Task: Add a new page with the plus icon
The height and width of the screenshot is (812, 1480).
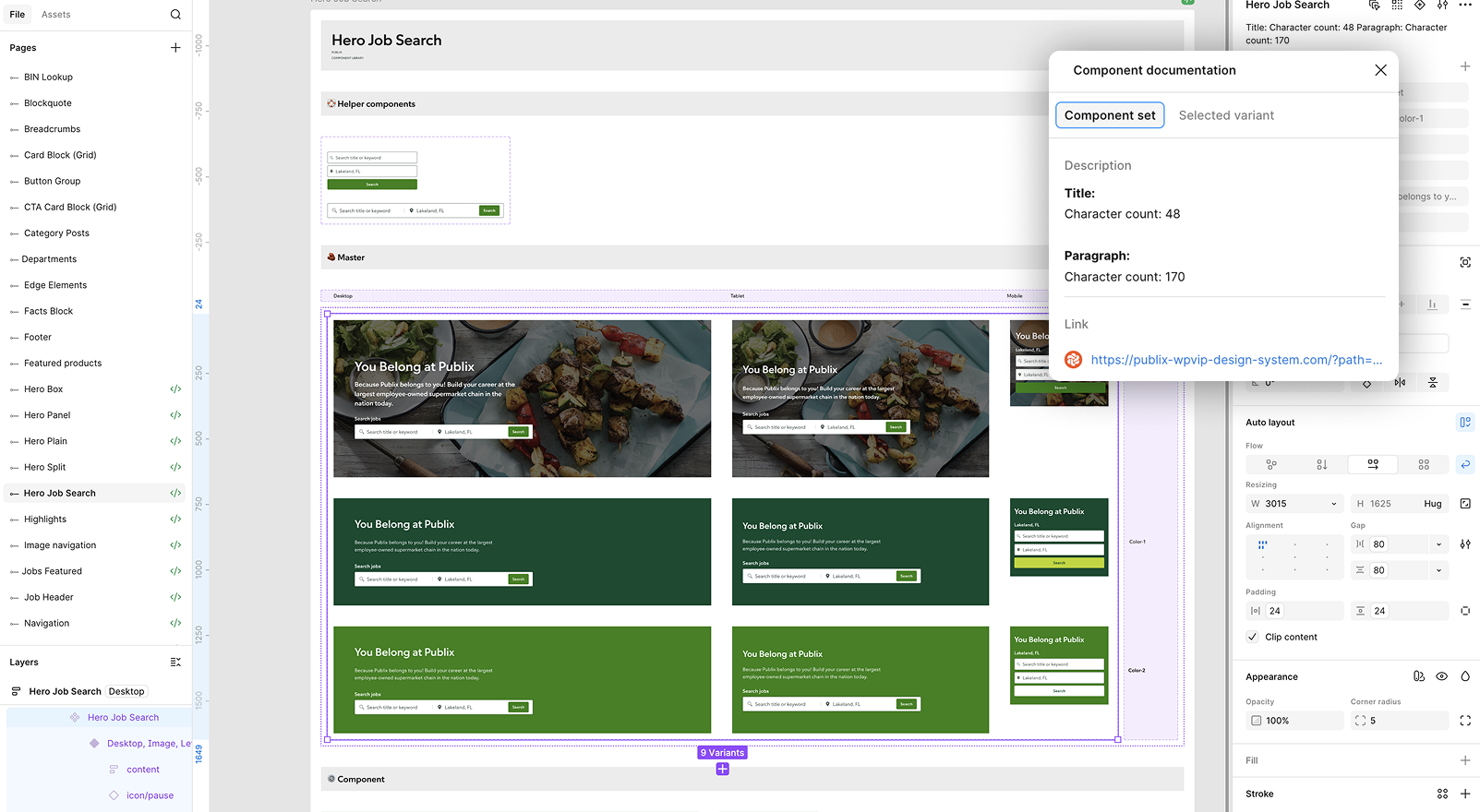Action: click(x=175, y=48)
